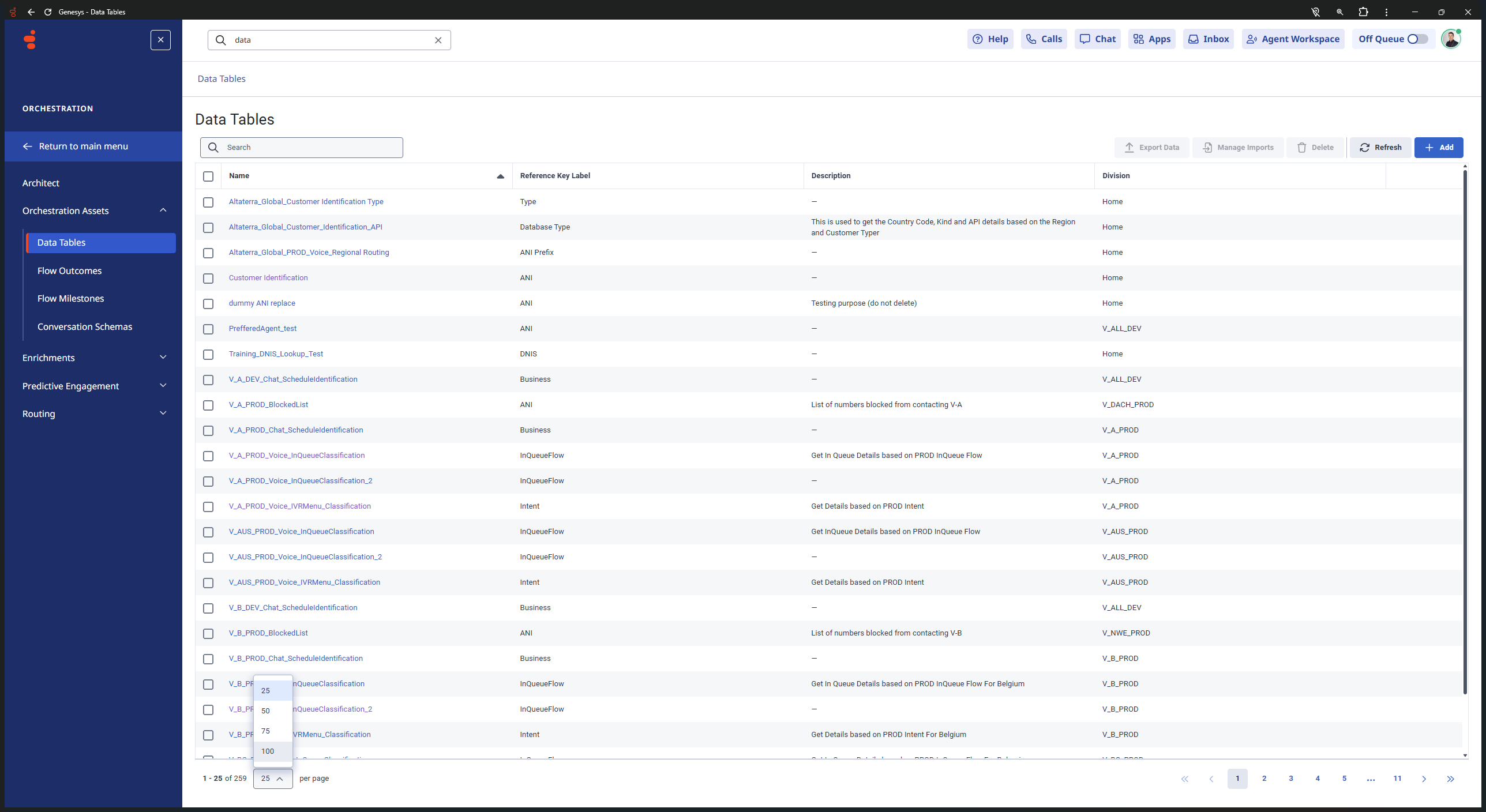
Task: Go to page 11
Action: pos(1397,778)
